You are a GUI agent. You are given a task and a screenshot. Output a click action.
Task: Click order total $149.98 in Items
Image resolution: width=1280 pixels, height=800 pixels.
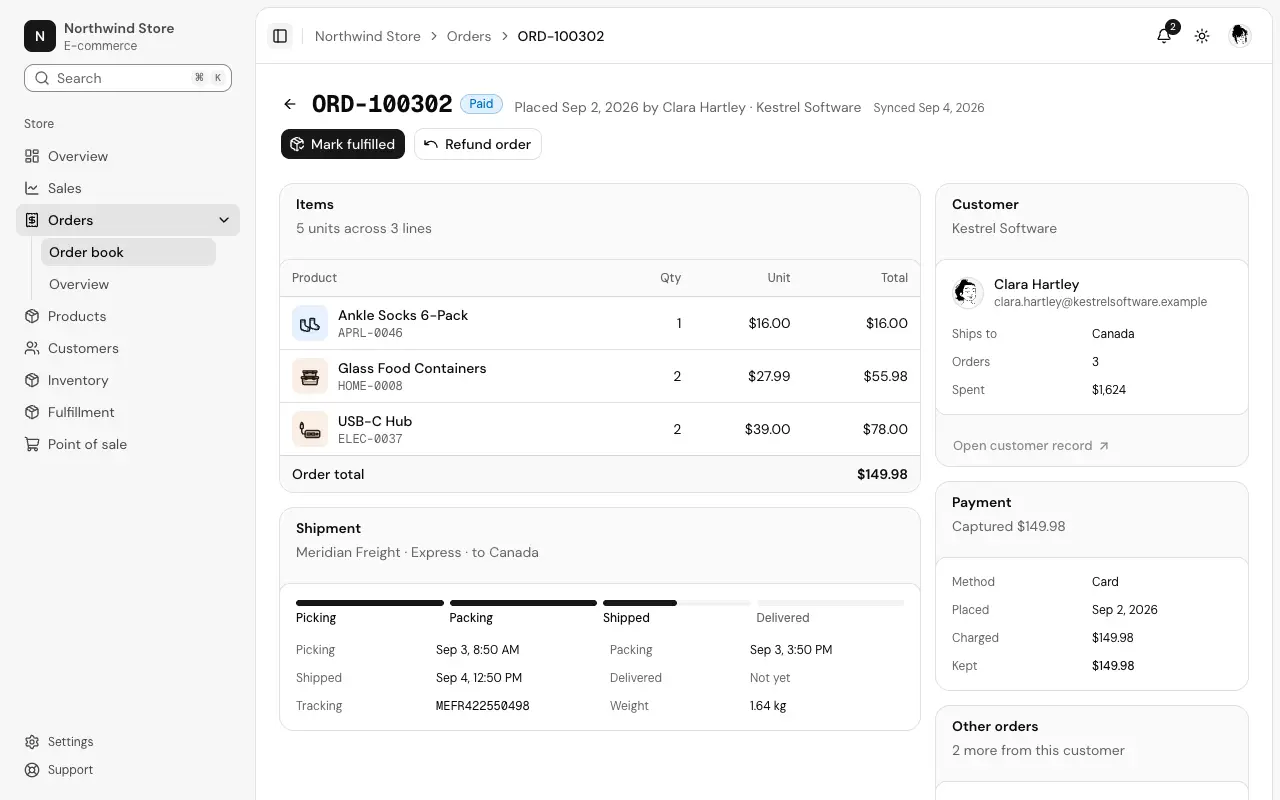tap(882, 474)
